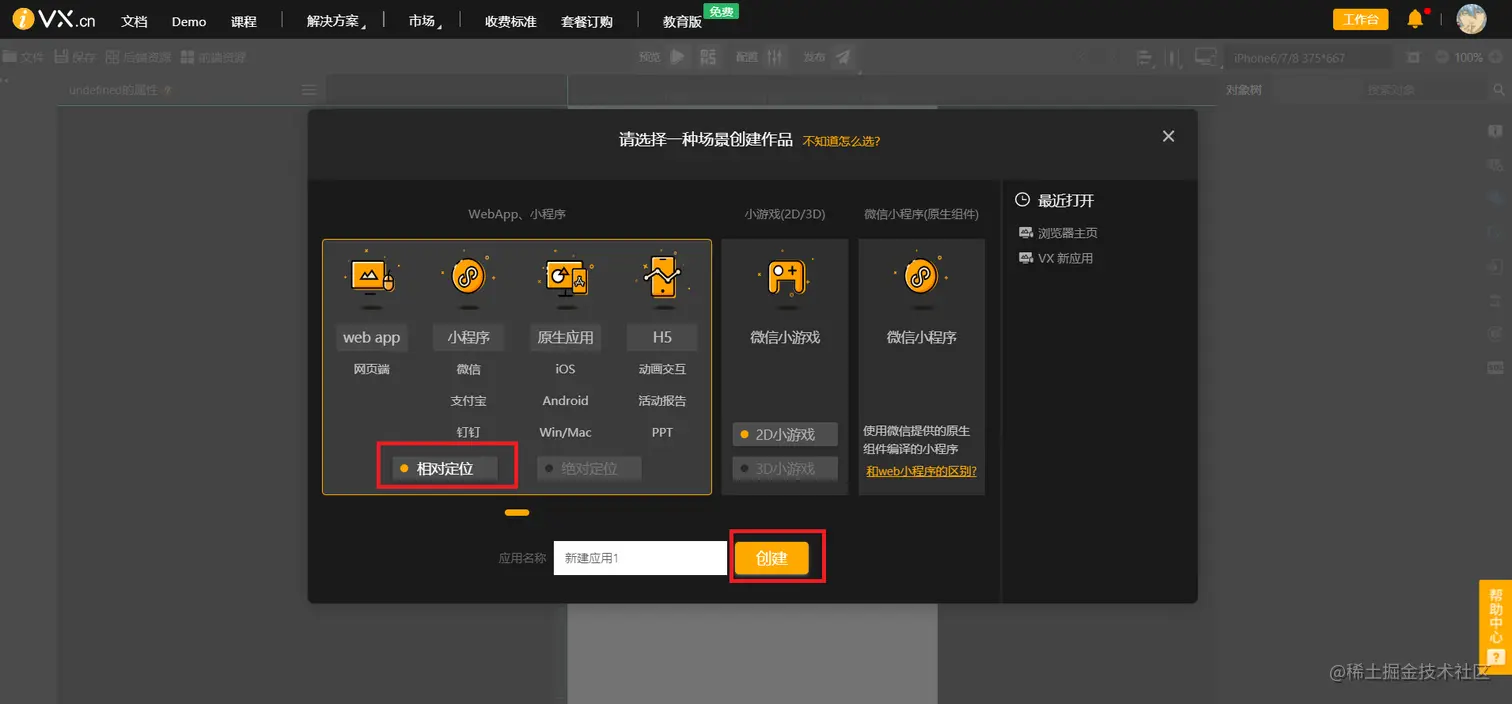Viewport: 1512px width, 704px height.
Task: Select the web app creation type icon
Action: pos(371,280)
